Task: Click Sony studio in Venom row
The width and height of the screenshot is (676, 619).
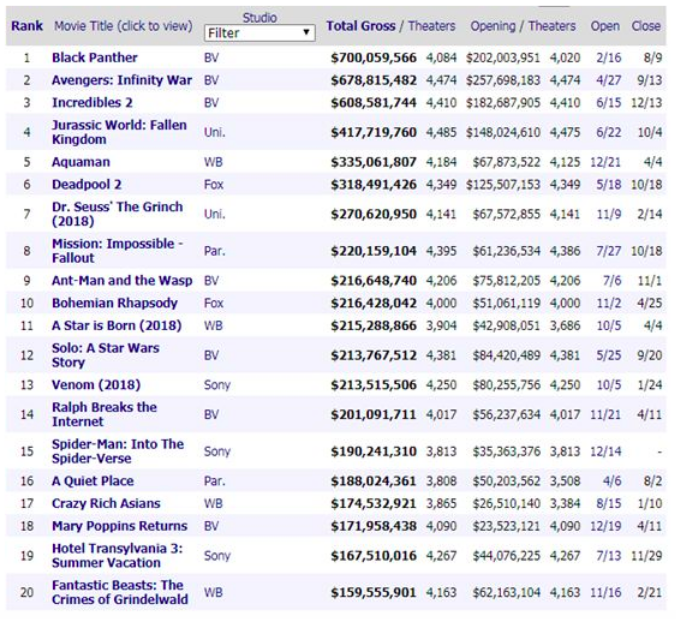Action: 217,385
